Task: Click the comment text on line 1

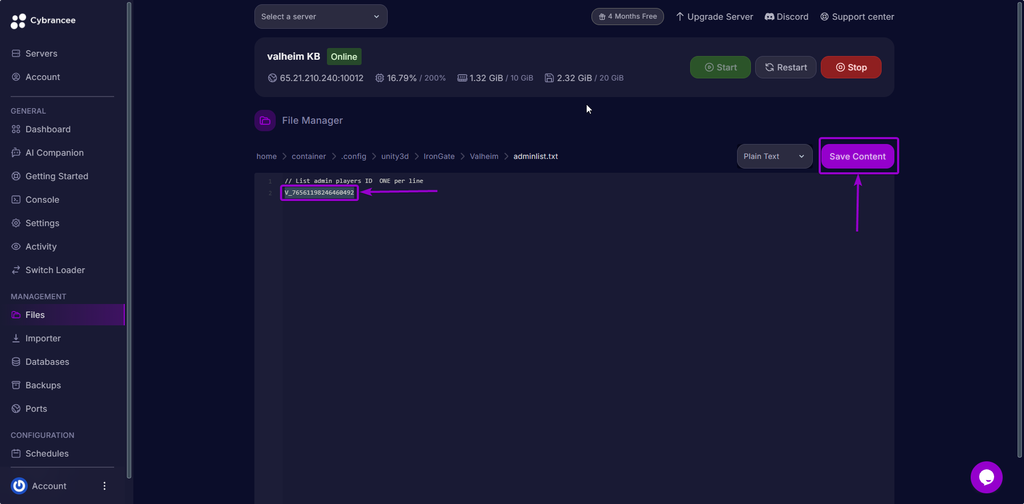Action: click(354, 181)
